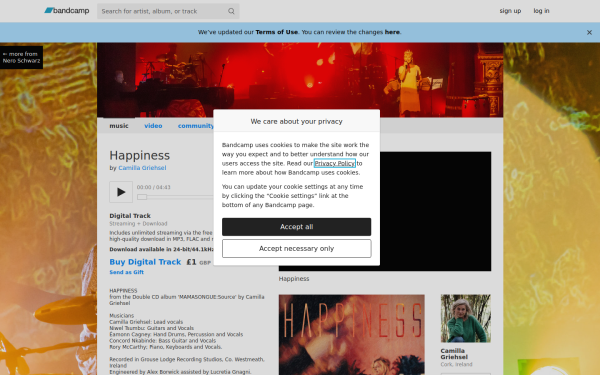600x375 pixels.
Task: Click 'Concord Nkabinde: Bass Guitar and Vocals' line
Action: [x=163, y=341]
